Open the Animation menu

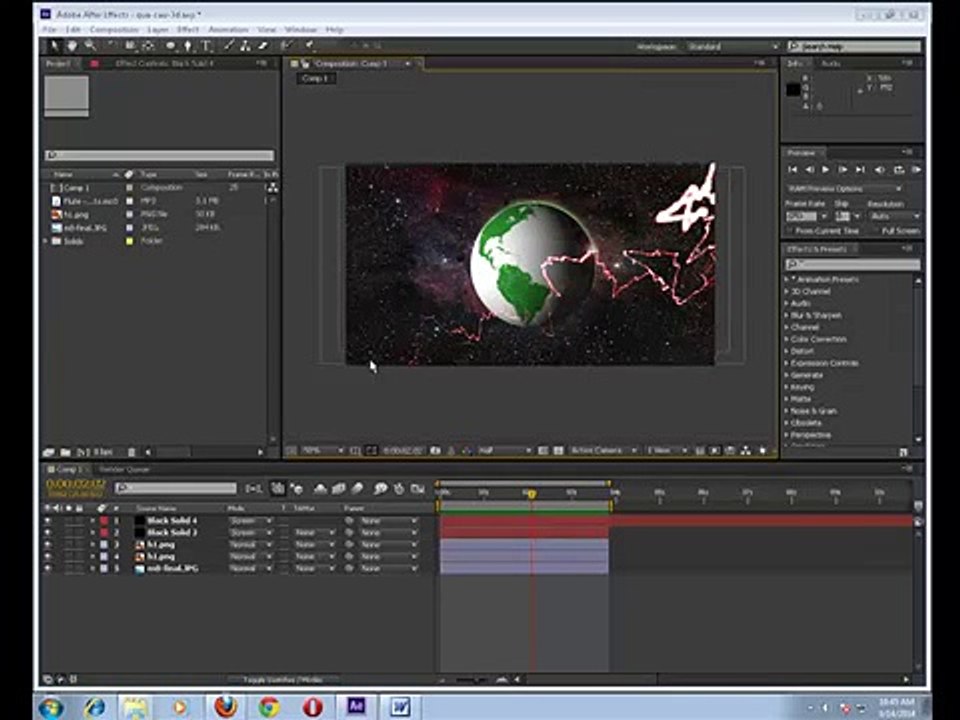[228, 29]
